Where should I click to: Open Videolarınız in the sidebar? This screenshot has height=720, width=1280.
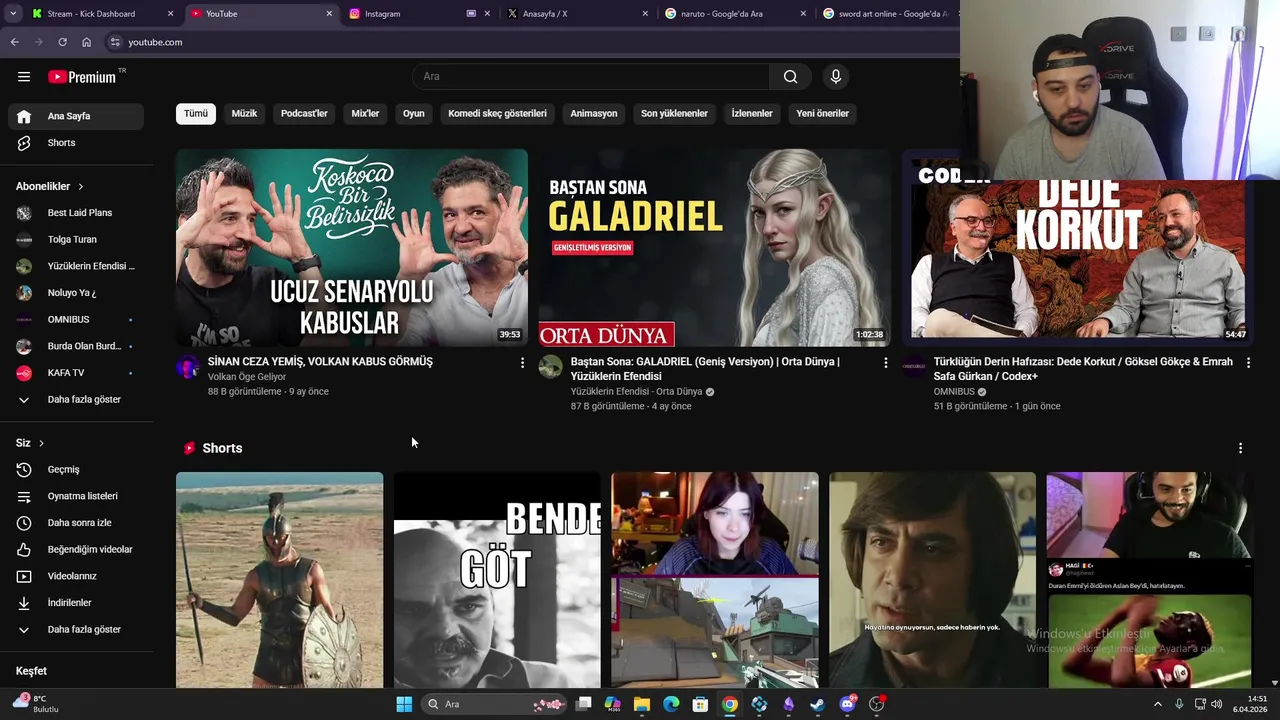(76, 576)
